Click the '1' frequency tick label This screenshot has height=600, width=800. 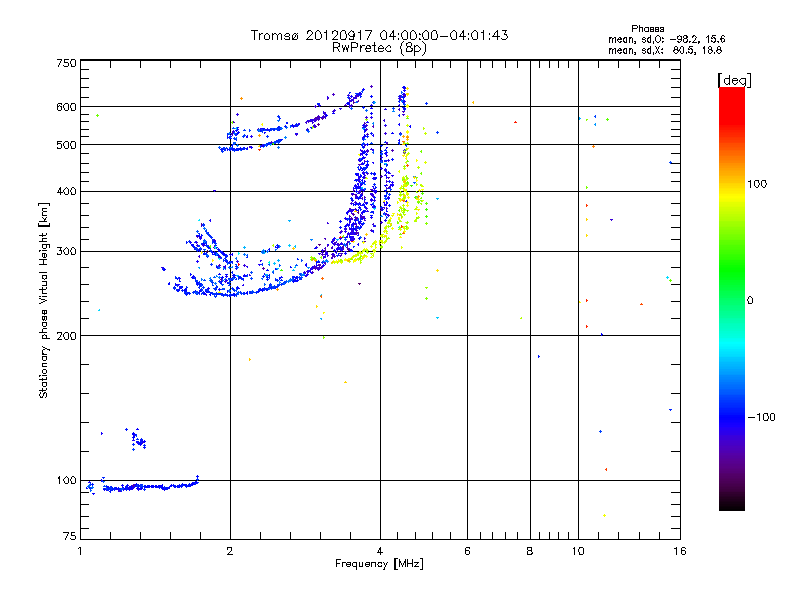[81, 551]
